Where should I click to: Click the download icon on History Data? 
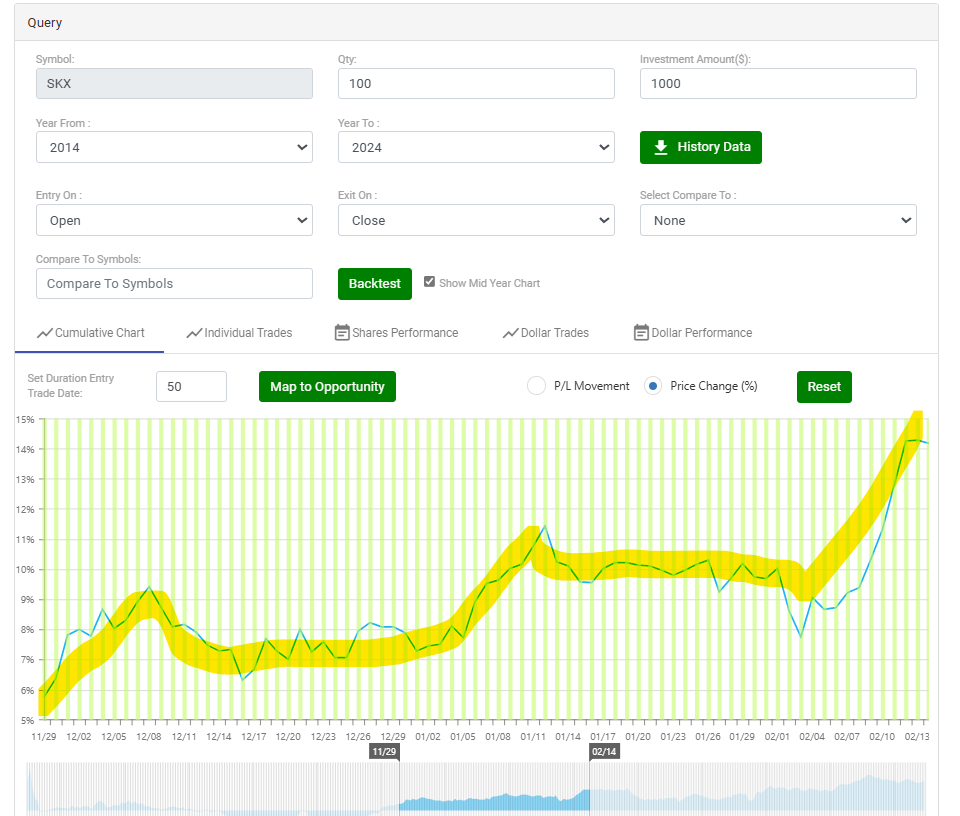(x=661, y=148)
